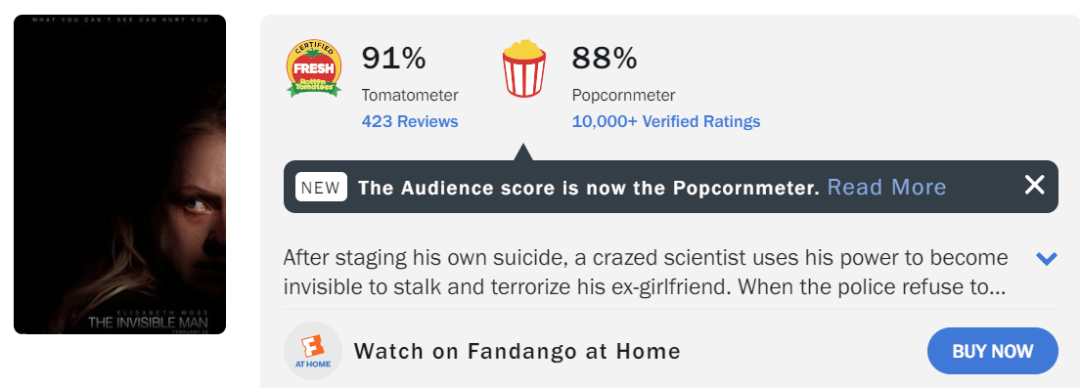The width and height of the screenshot is (1080, 388).
Task: Open 10,000+ Verified Ratings link
Action: tap(666, 122)
